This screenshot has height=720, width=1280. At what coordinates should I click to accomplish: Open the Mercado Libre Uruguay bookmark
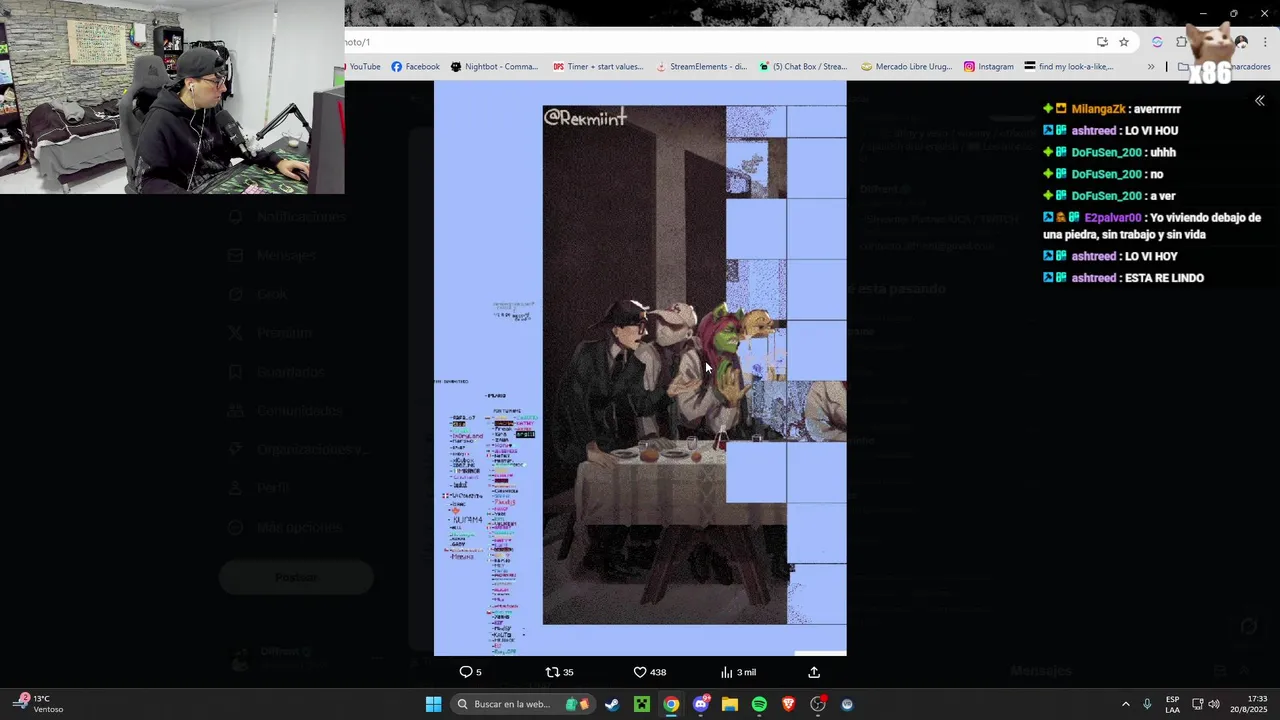[x=906, y=67]
